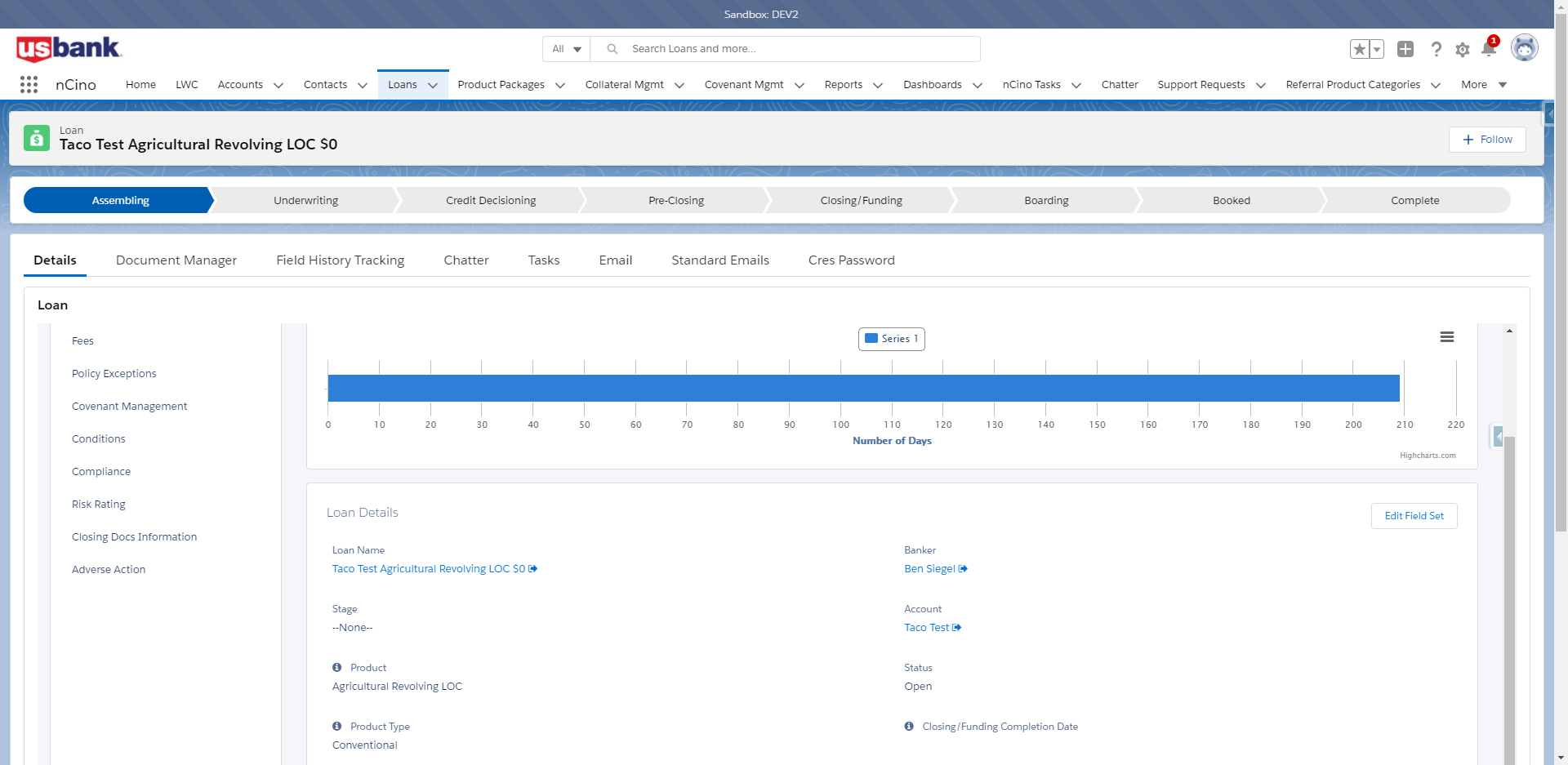
Task: Expand the Loans nav dropdown
Action: [433, 85]
